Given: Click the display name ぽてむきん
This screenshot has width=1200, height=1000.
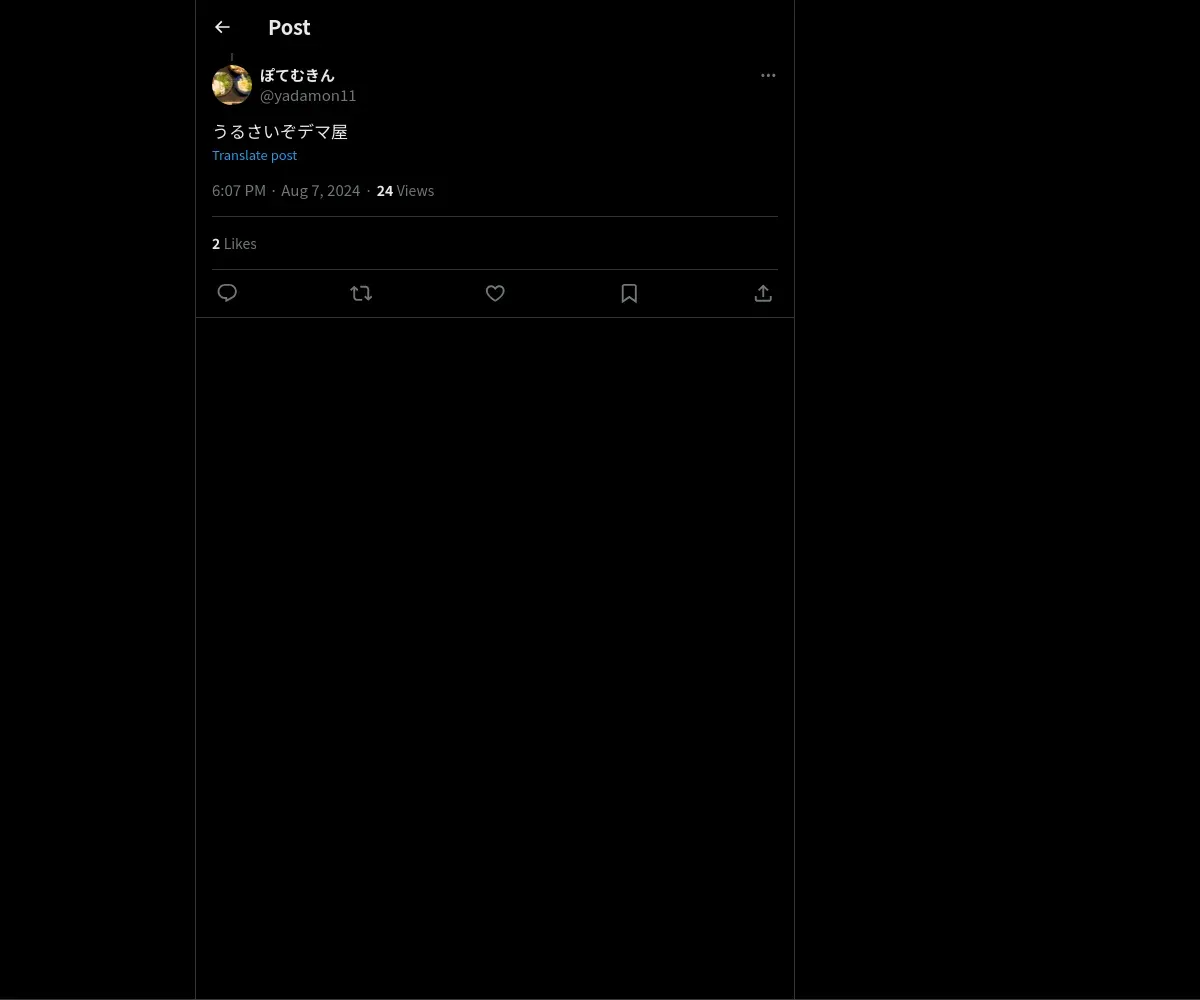Looking at the screenshot, I should 297,75.
